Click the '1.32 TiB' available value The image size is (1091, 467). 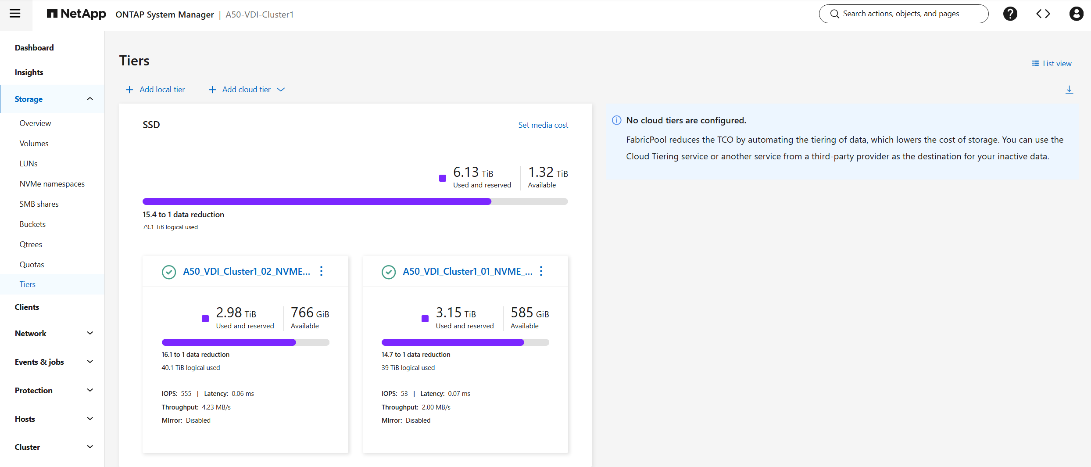(x=548, y=173)
